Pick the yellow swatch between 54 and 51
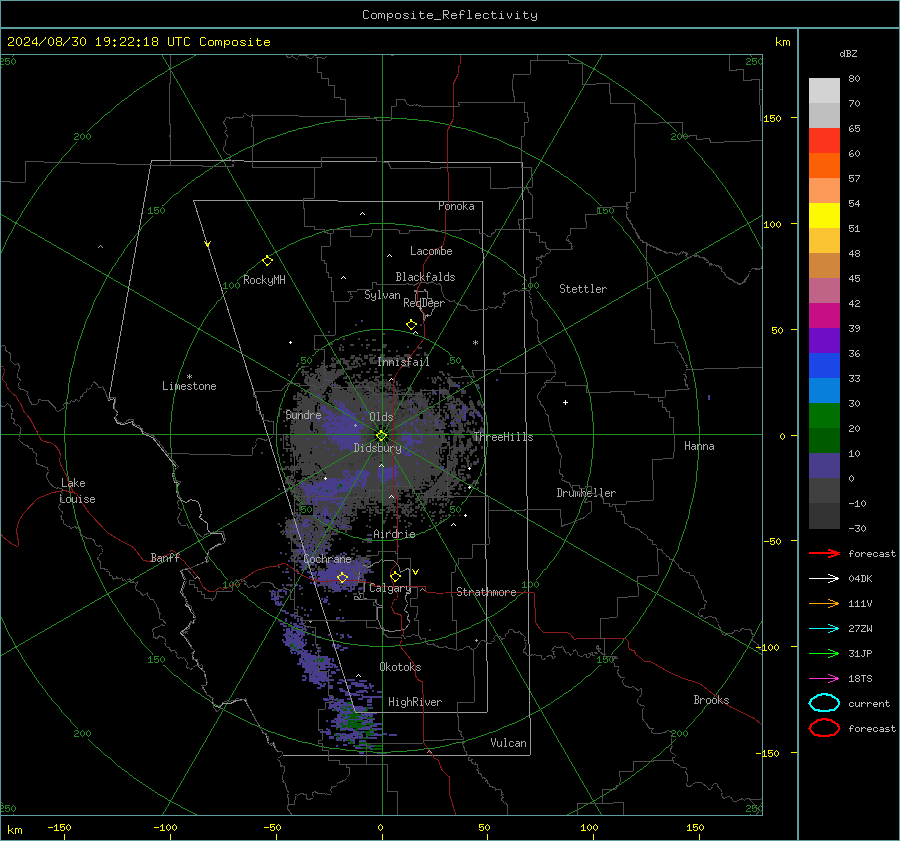900x841 pixels. (x=824, y=216)
